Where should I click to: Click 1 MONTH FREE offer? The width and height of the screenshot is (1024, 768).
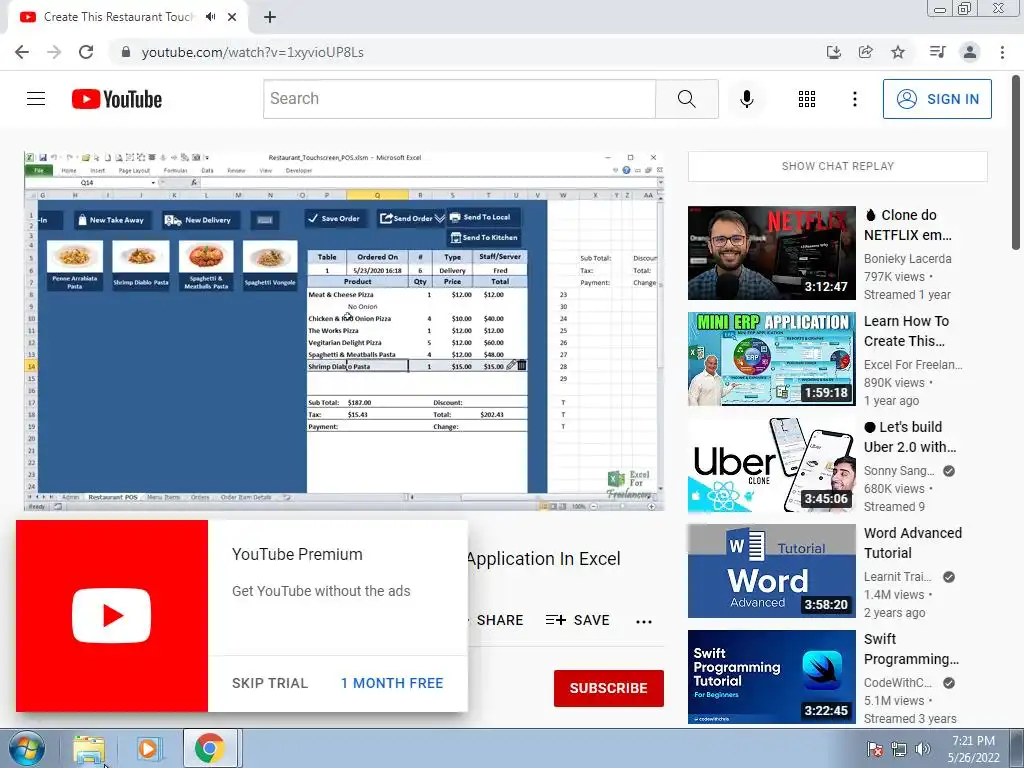click(x=392, y=683)
